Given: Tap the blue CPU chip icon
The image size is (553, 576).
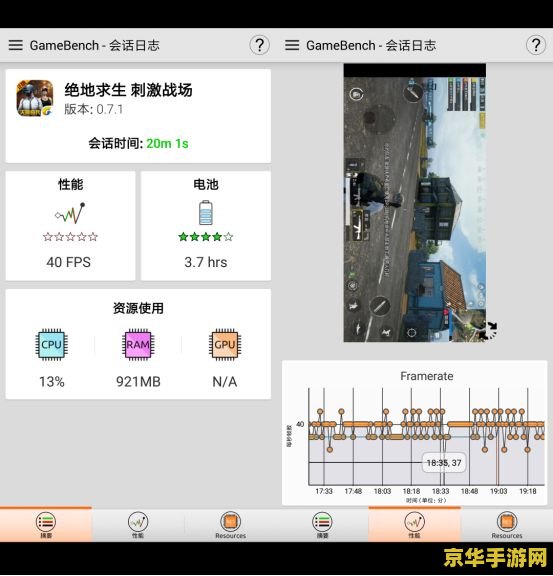Looking at the screenshot, I should [51, 344].
